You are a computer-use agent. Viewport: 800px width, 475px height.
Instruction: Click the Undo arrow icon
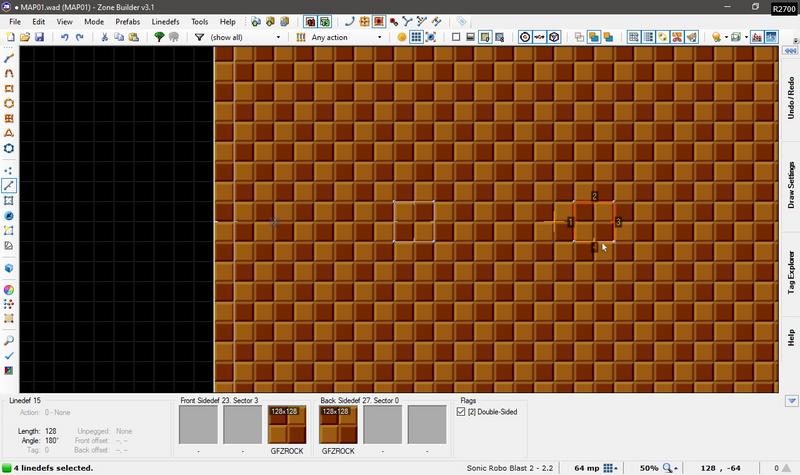(x=65, y=37)
